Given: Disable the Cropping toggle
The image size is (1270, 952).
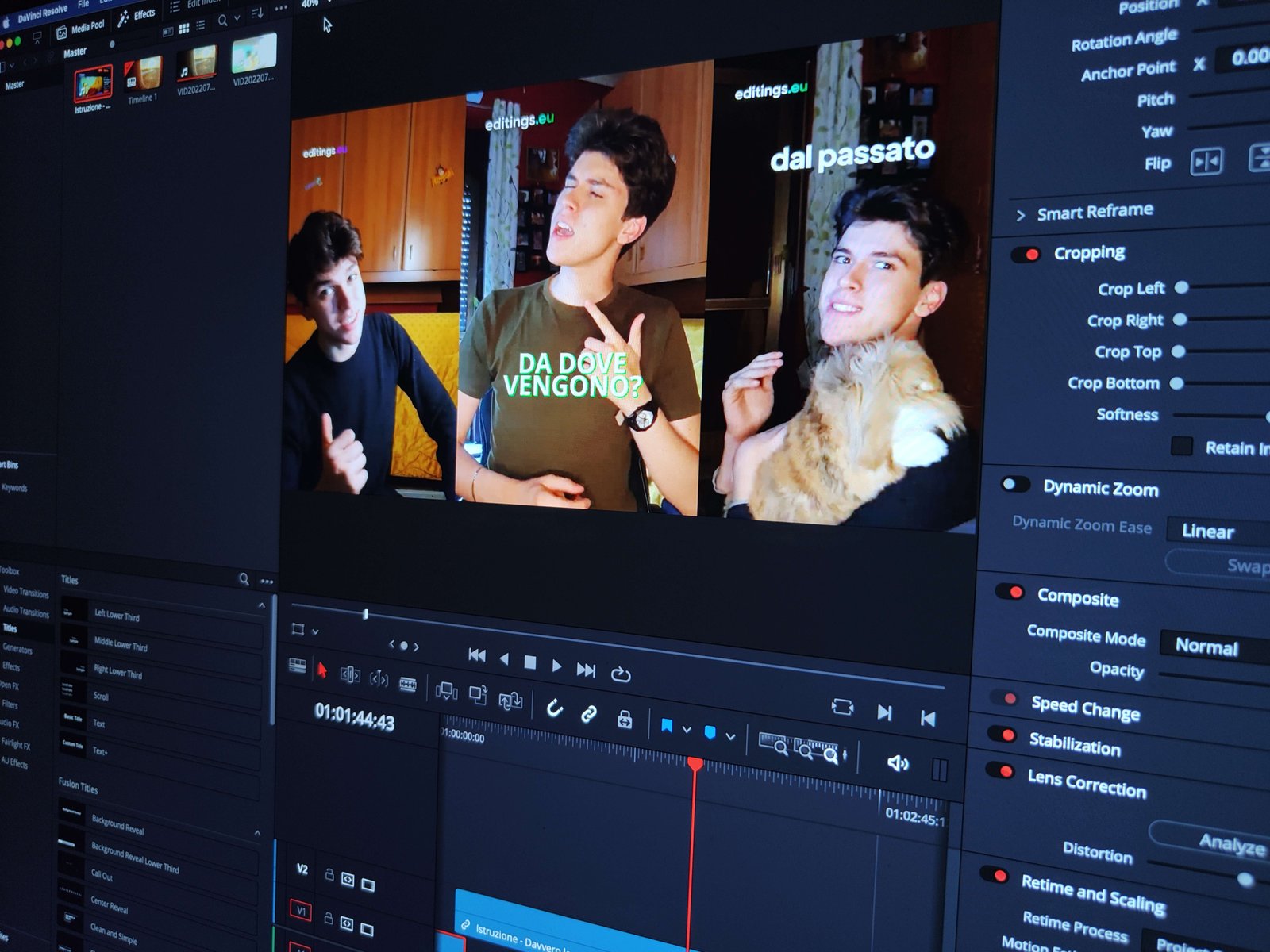Looking at the screenshot, I should click(x=1026, y=255).
